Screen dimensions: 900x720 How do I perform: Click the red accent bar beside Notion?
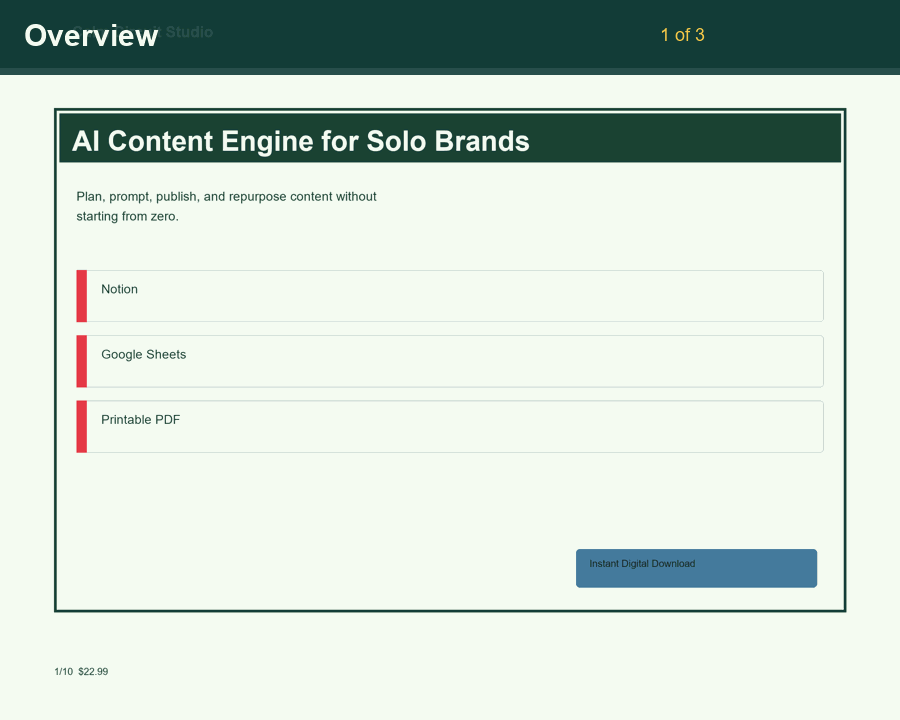tap(80, 295)
